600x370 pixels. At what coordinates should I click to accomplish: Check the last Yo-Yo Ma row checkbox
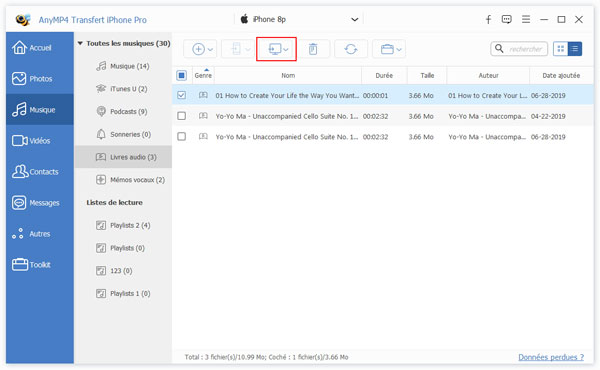[x=181, y=136]
